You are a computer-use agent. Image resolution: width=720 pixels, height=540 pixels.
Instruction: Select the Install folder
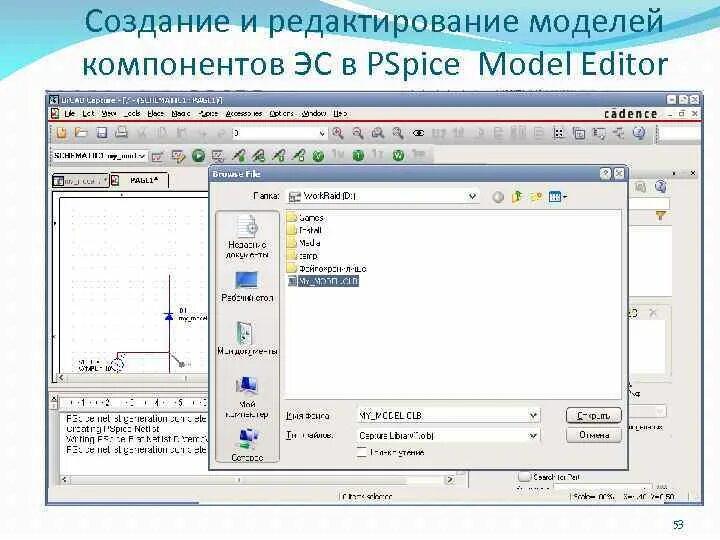tap(305, 230)
